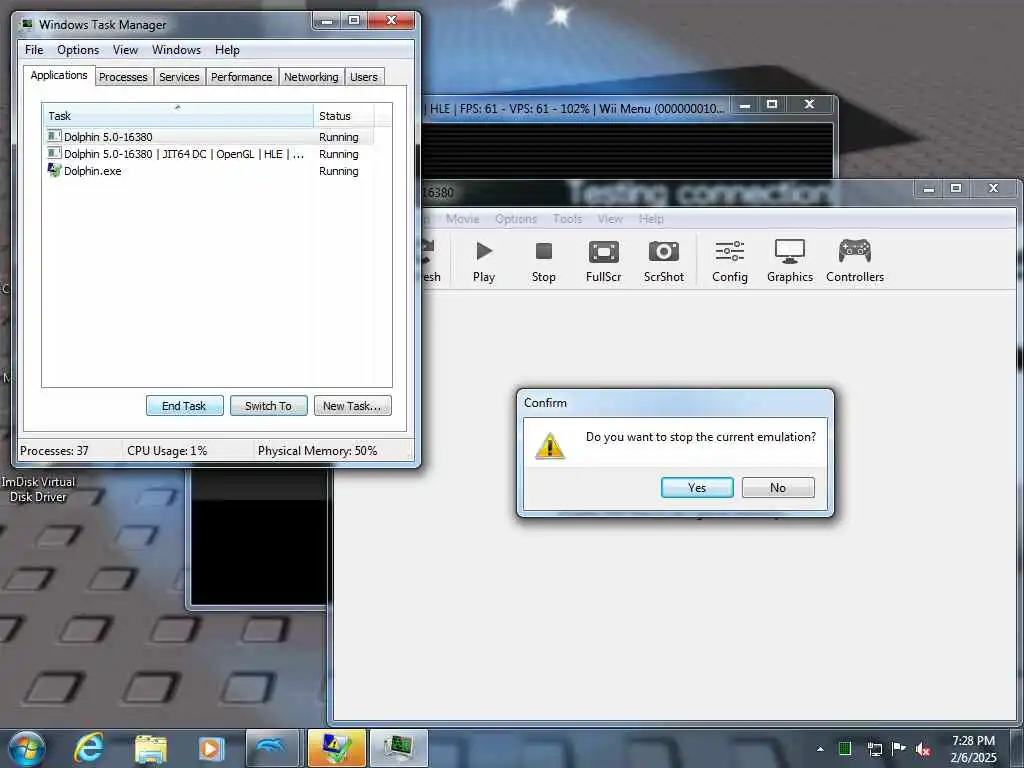Click the green CPU meter tray icon
1024x768 pixels.
[844, 749]
